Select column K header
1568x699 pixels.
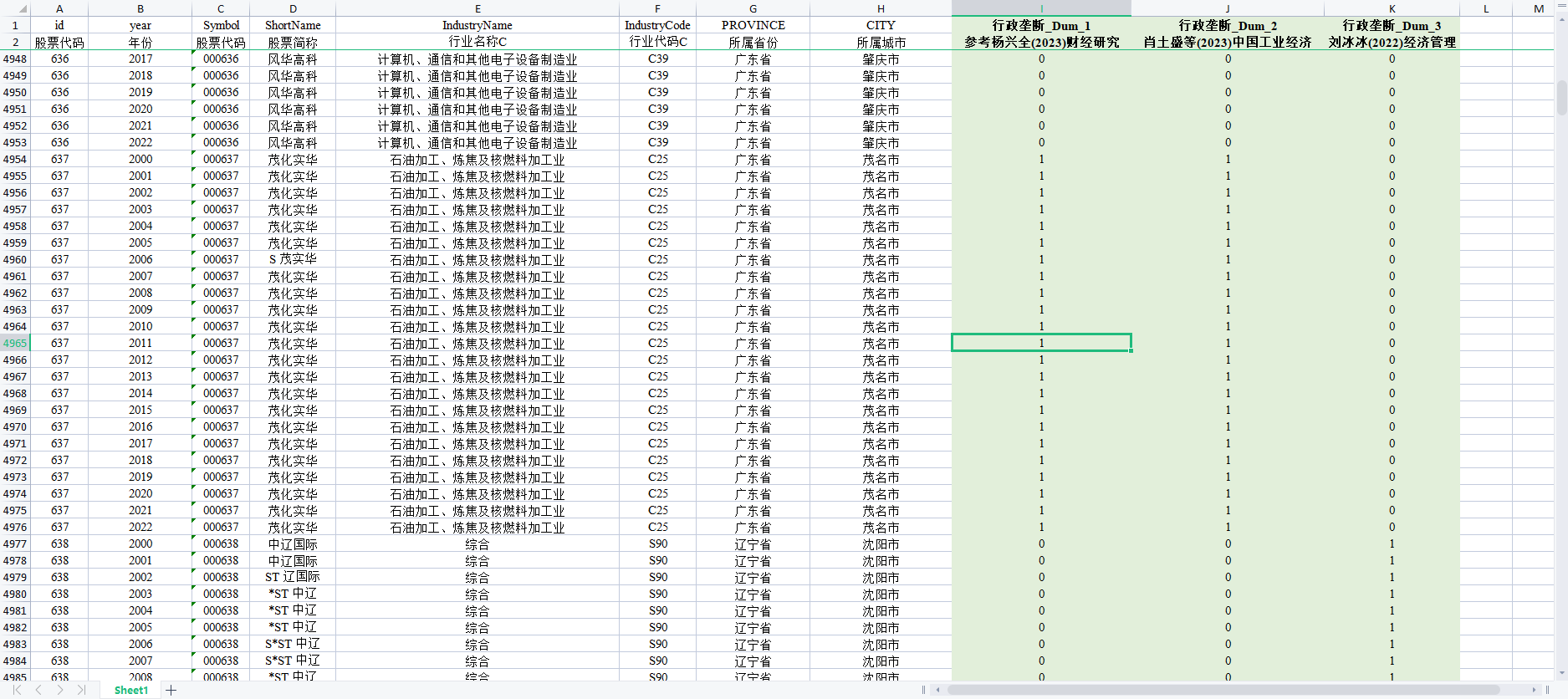(1392, 8)
